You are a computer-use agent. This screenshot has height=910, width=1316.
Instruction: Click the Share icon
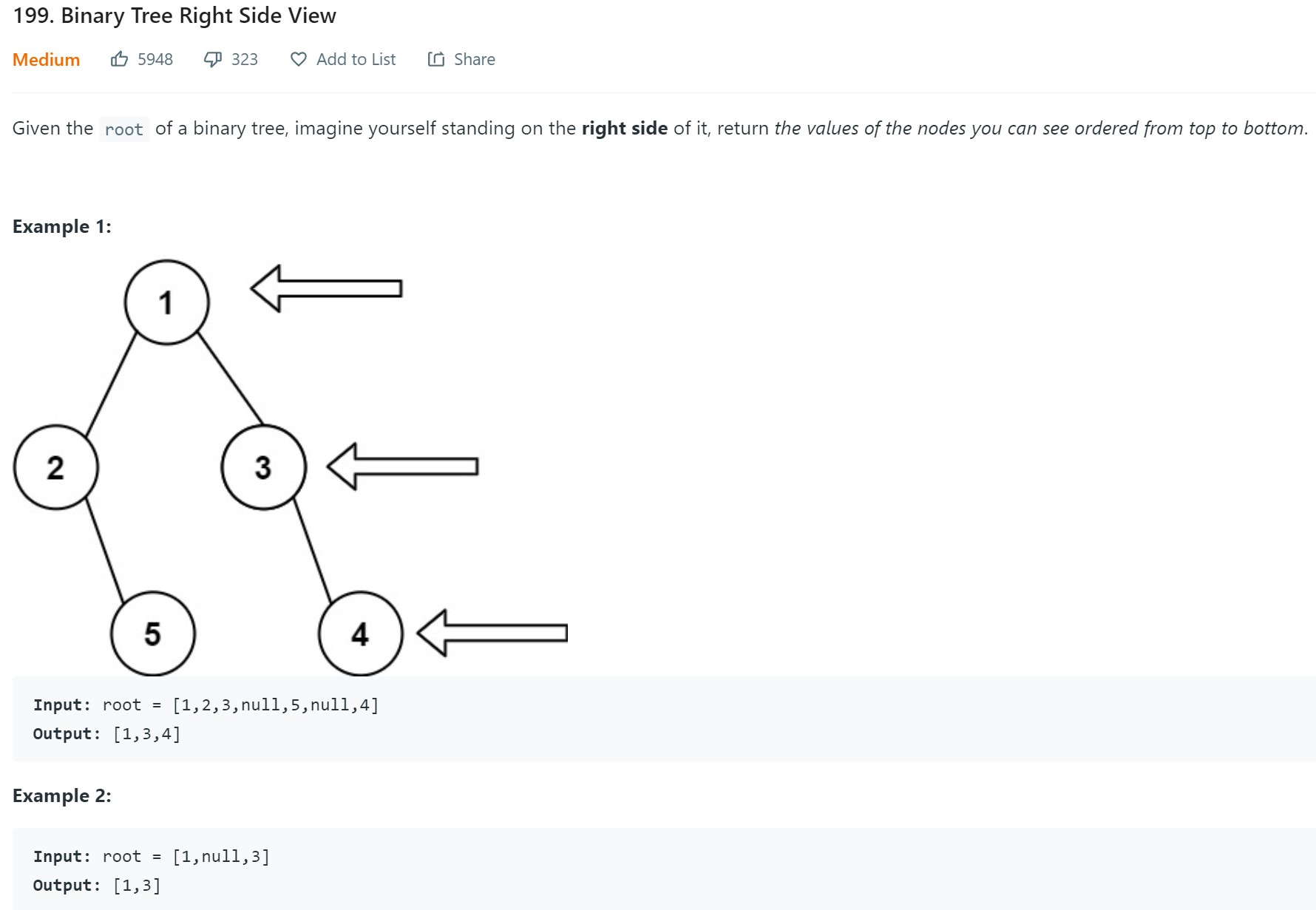(436, 59)
